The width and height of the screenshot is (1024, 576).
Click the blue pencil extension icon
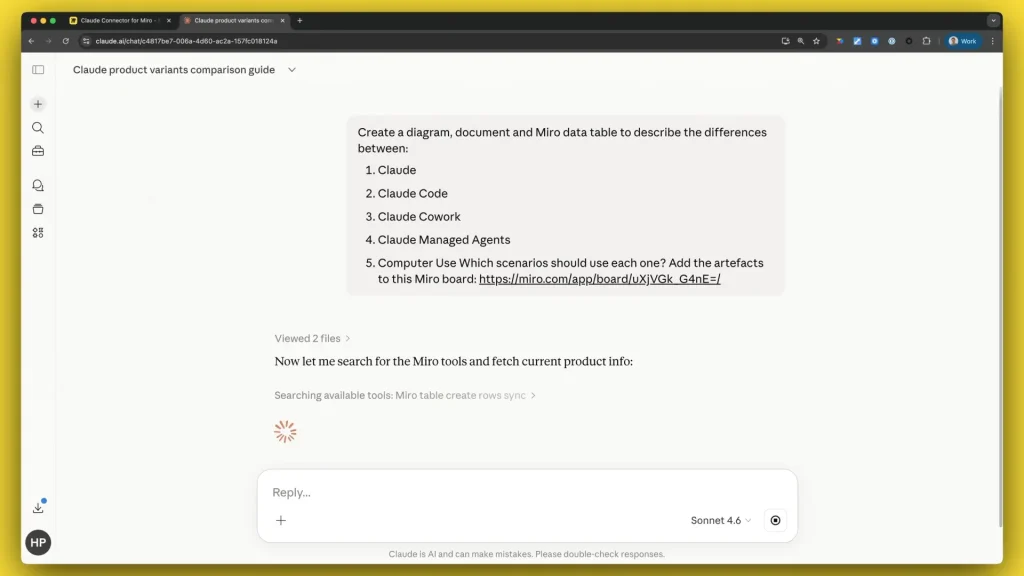tap(857, 41)
